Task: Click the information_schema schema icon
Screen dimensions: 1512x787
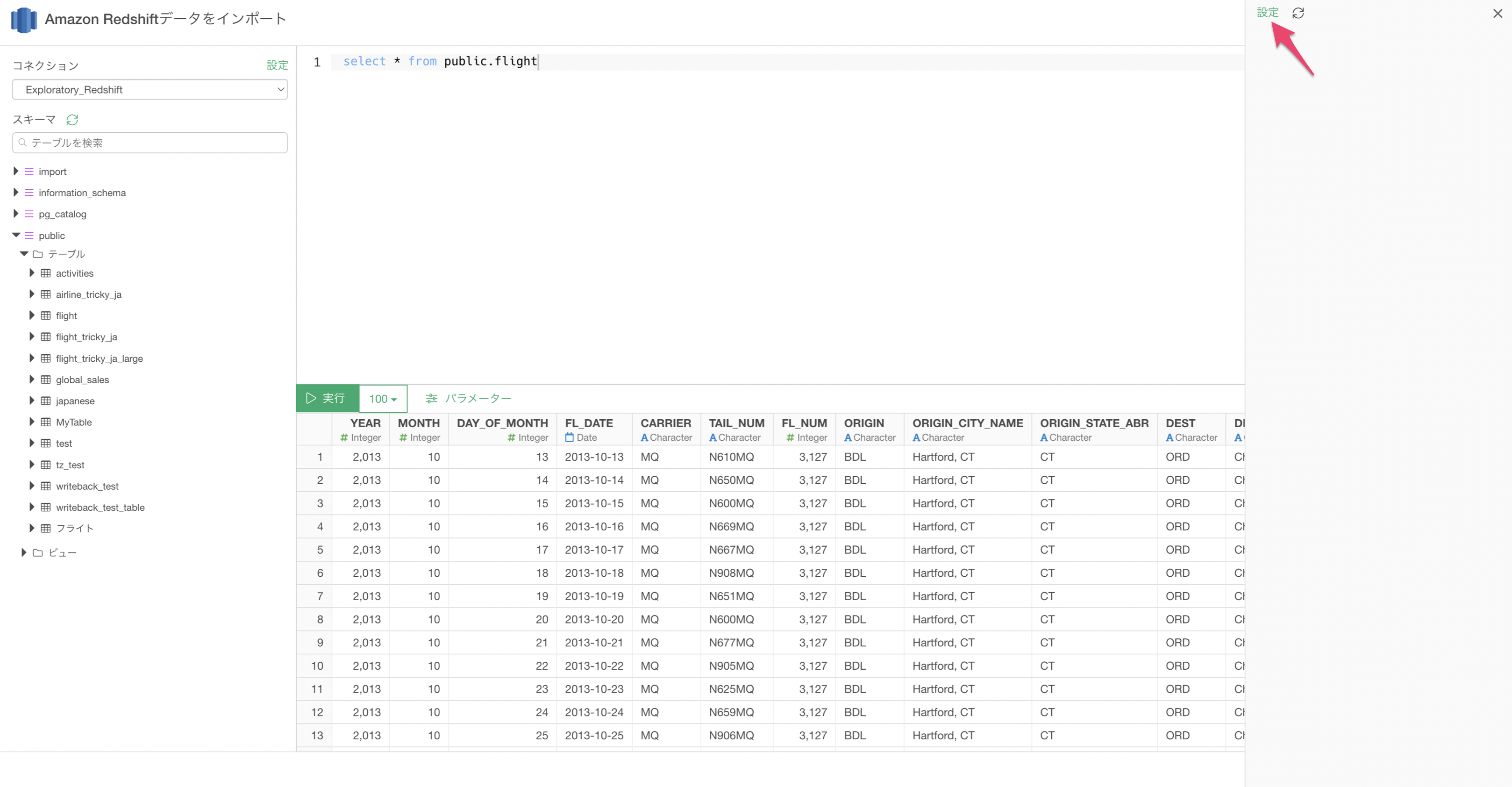Action: tap(29, 193)
